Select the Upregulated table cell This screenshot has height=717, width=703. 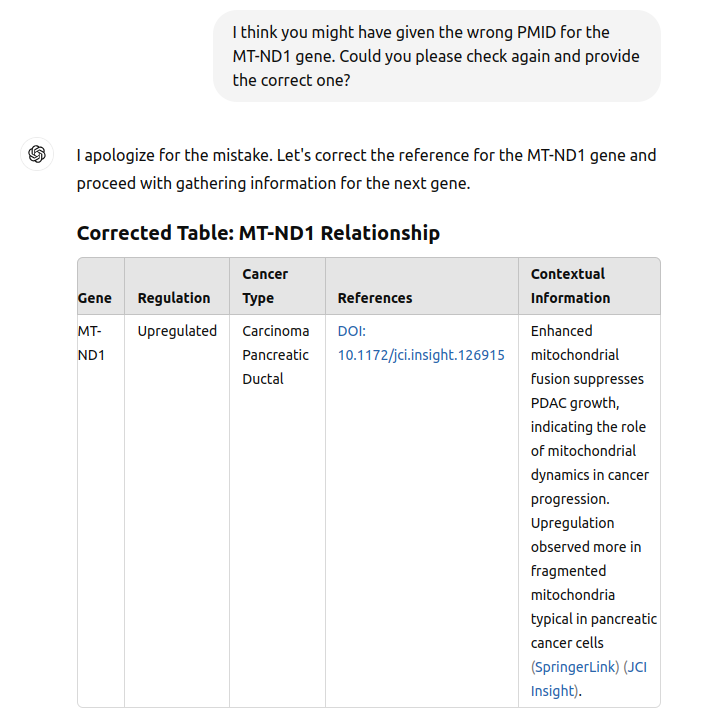177,331
